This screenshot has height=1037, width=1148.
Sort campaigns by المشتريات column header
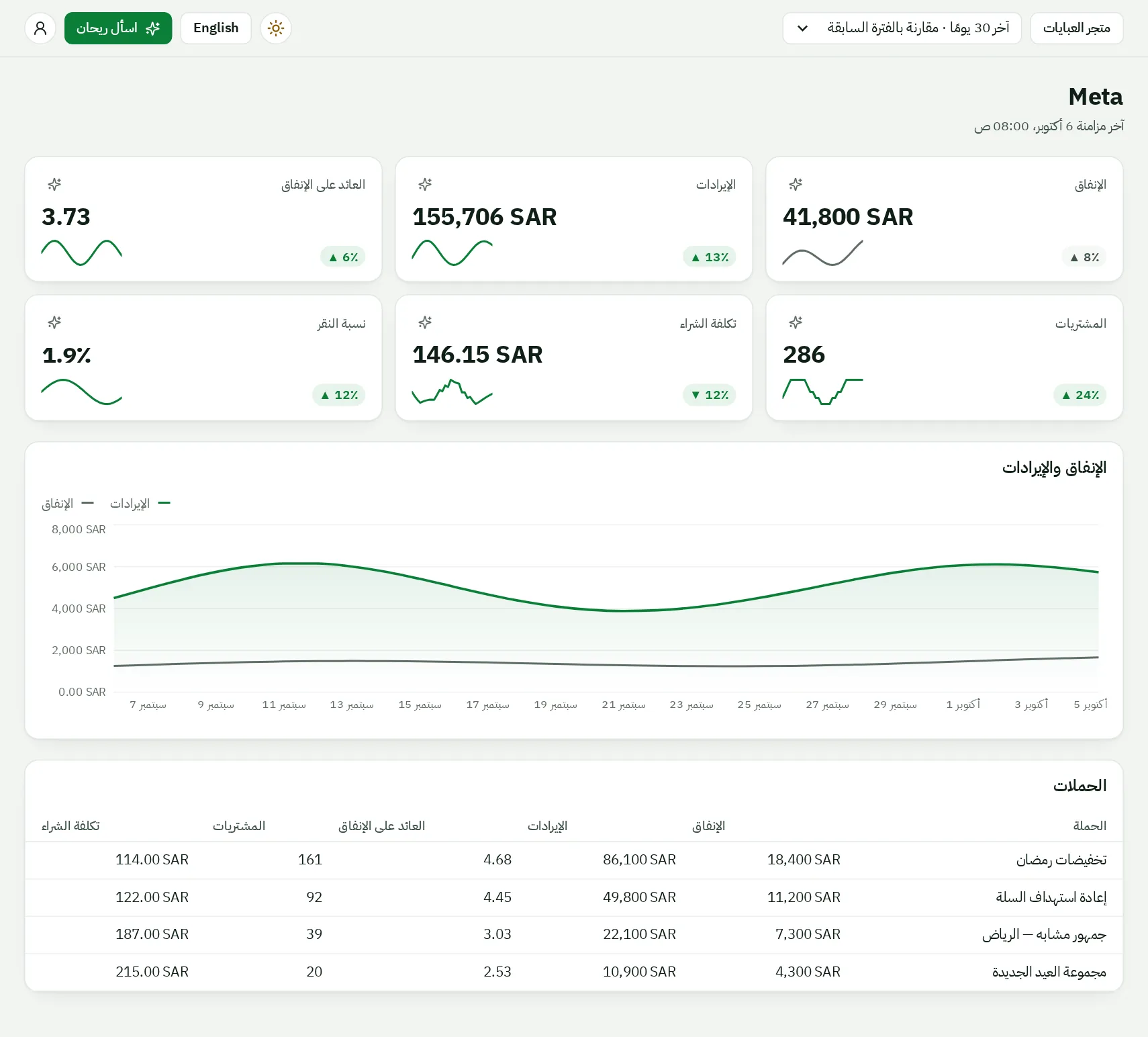coord(239,825)
